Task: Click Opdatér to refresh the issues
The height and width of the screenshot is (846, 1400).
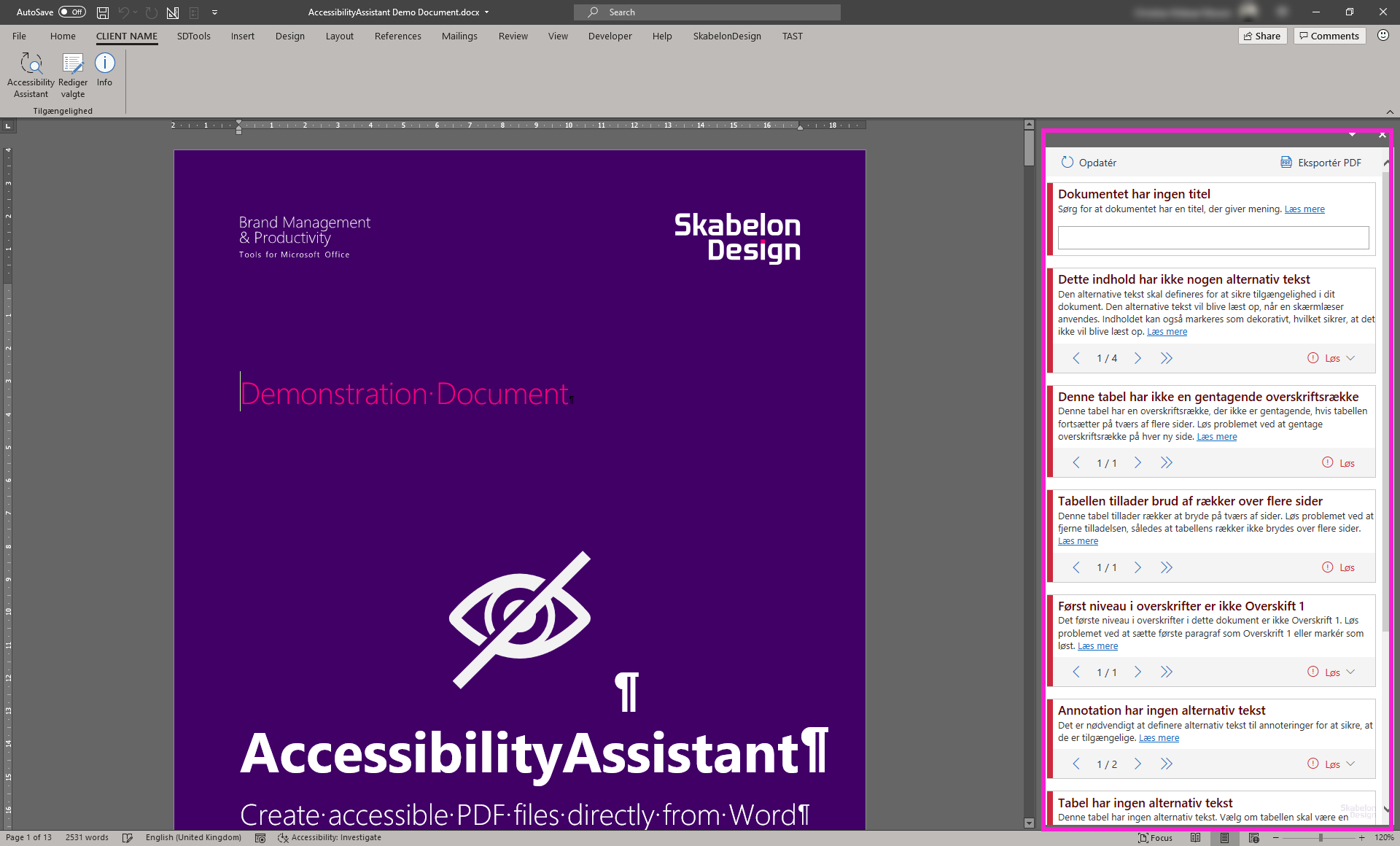Action: (x=1089, y=163)
